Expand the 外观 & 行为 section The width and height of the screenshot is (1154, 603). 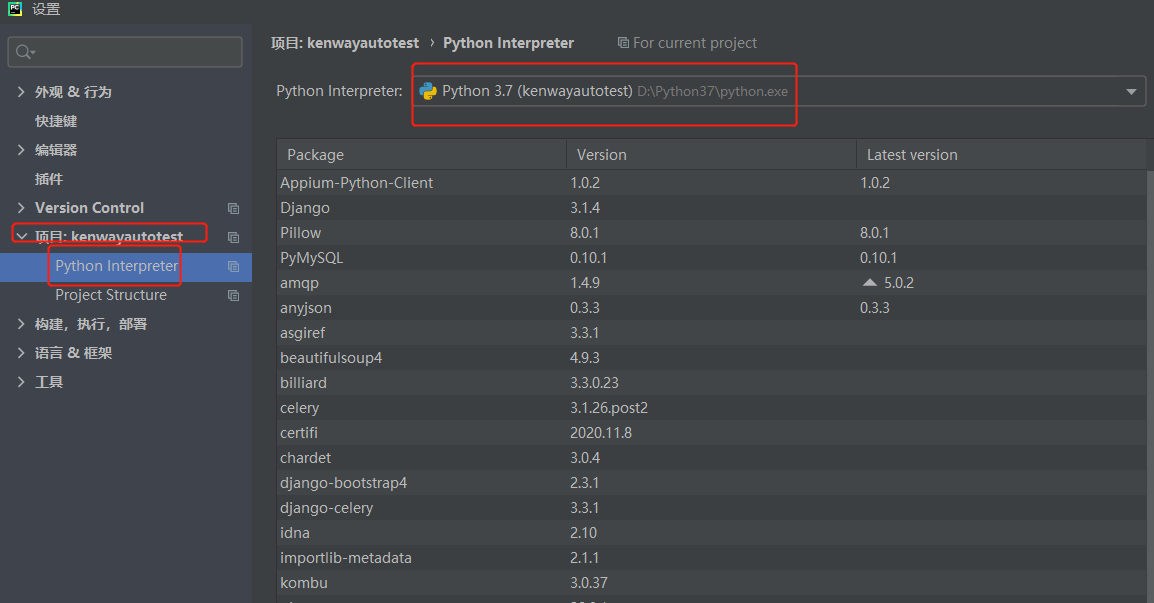(x=21, y=92)
